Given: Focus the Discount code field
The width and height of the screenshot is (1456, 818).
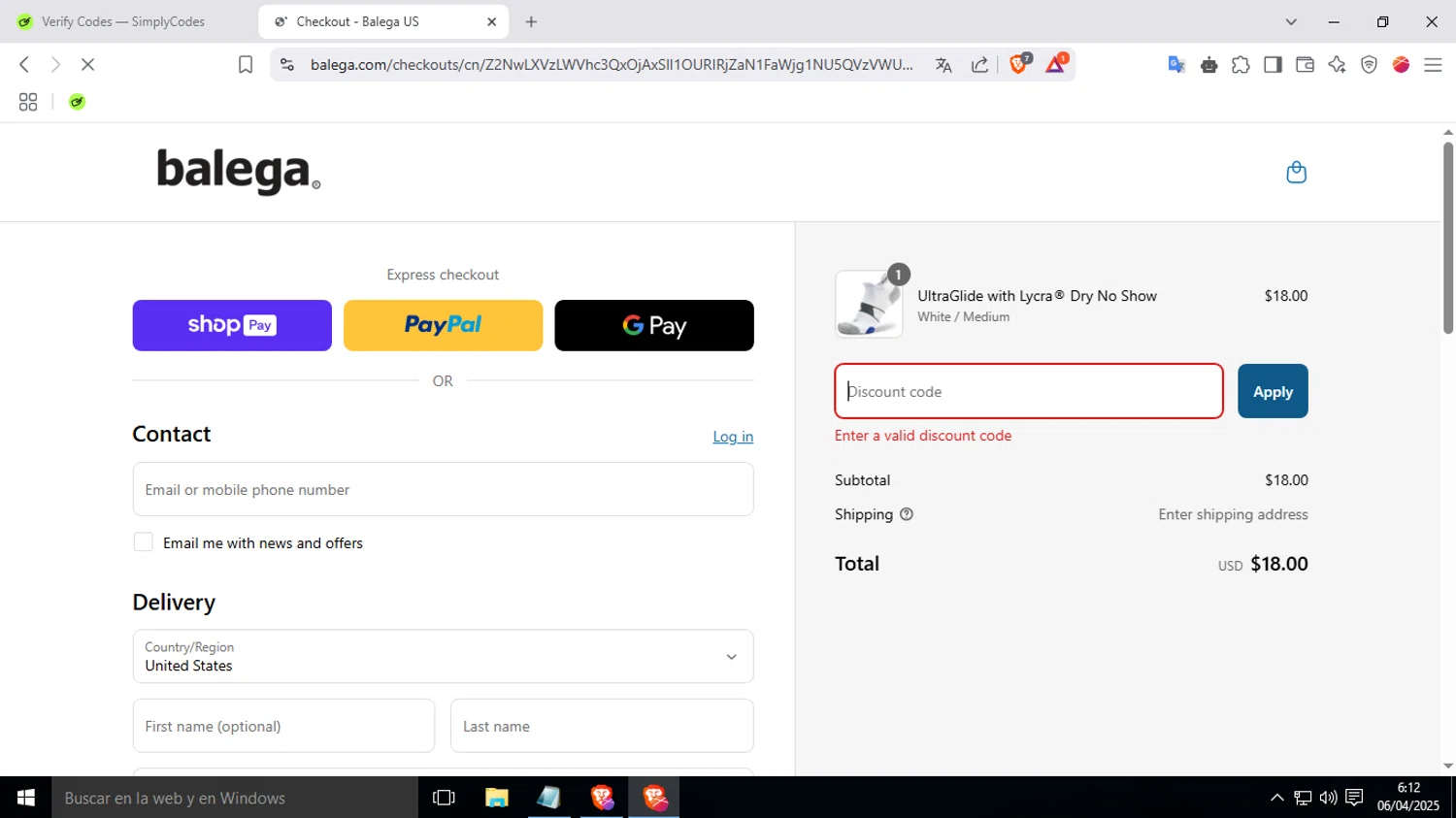Looking at the screenshot, I should coord(1029,391).
